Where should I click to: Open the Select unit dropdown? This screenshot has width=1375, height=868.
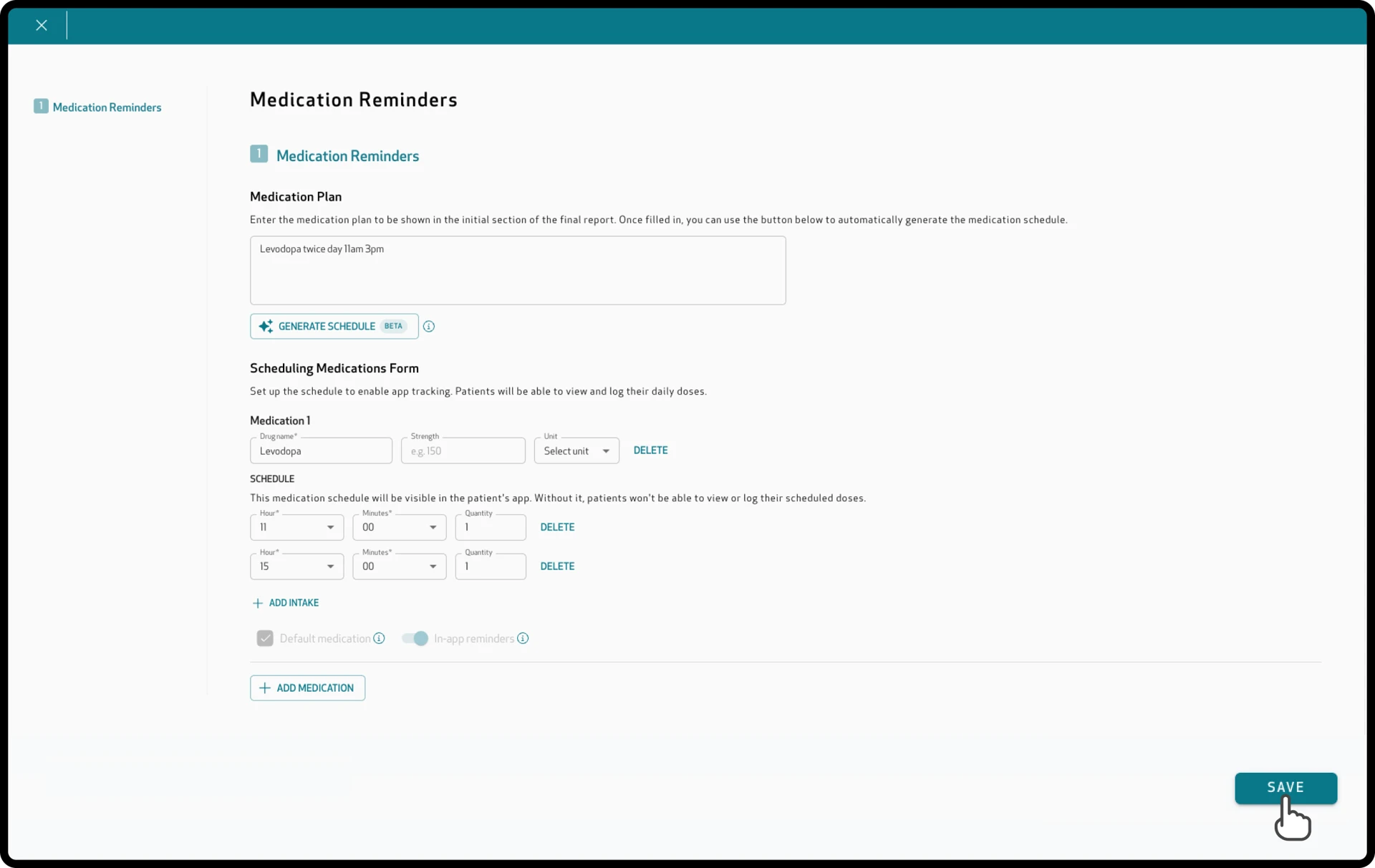[x=576, y=451]
